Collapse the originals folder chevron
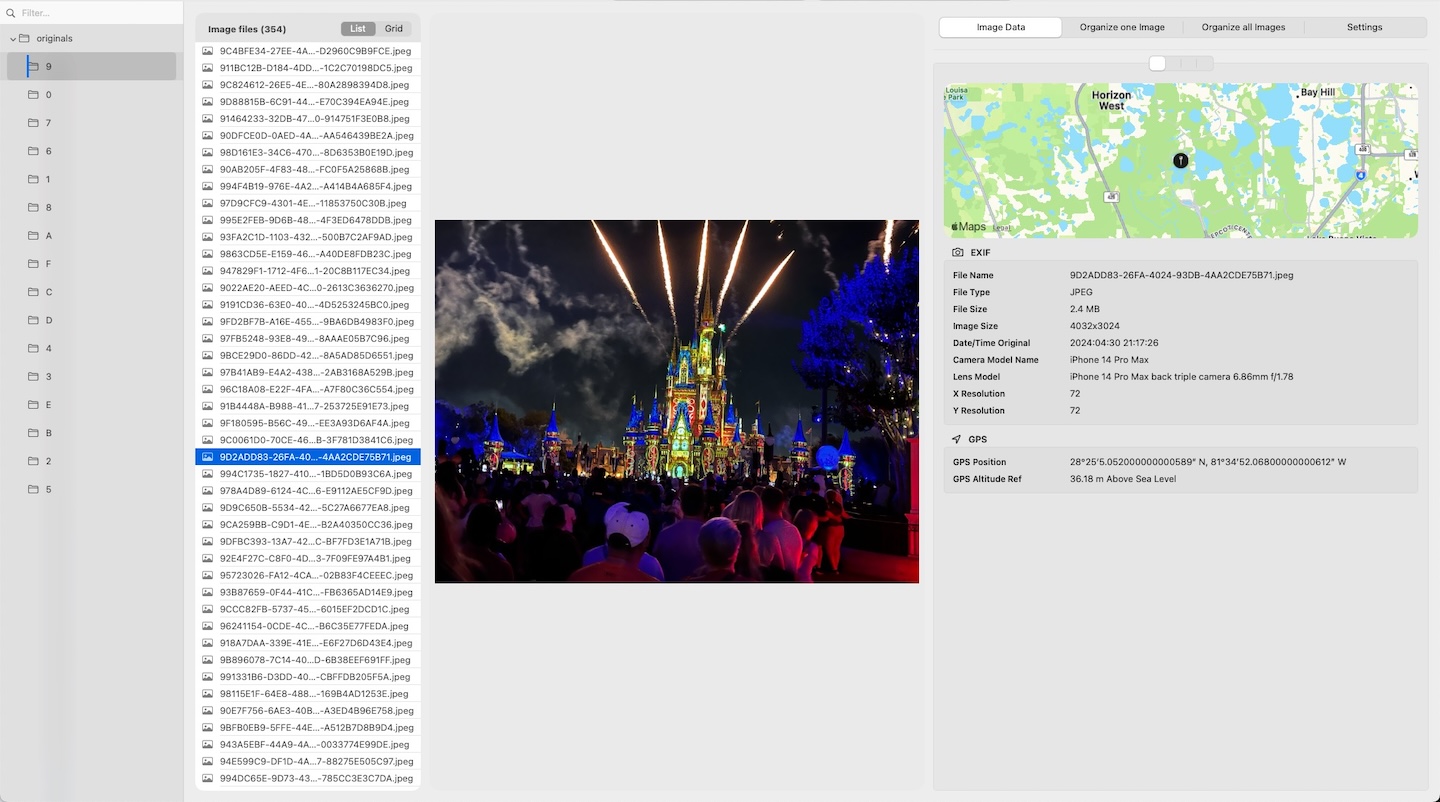 (13, 39)
